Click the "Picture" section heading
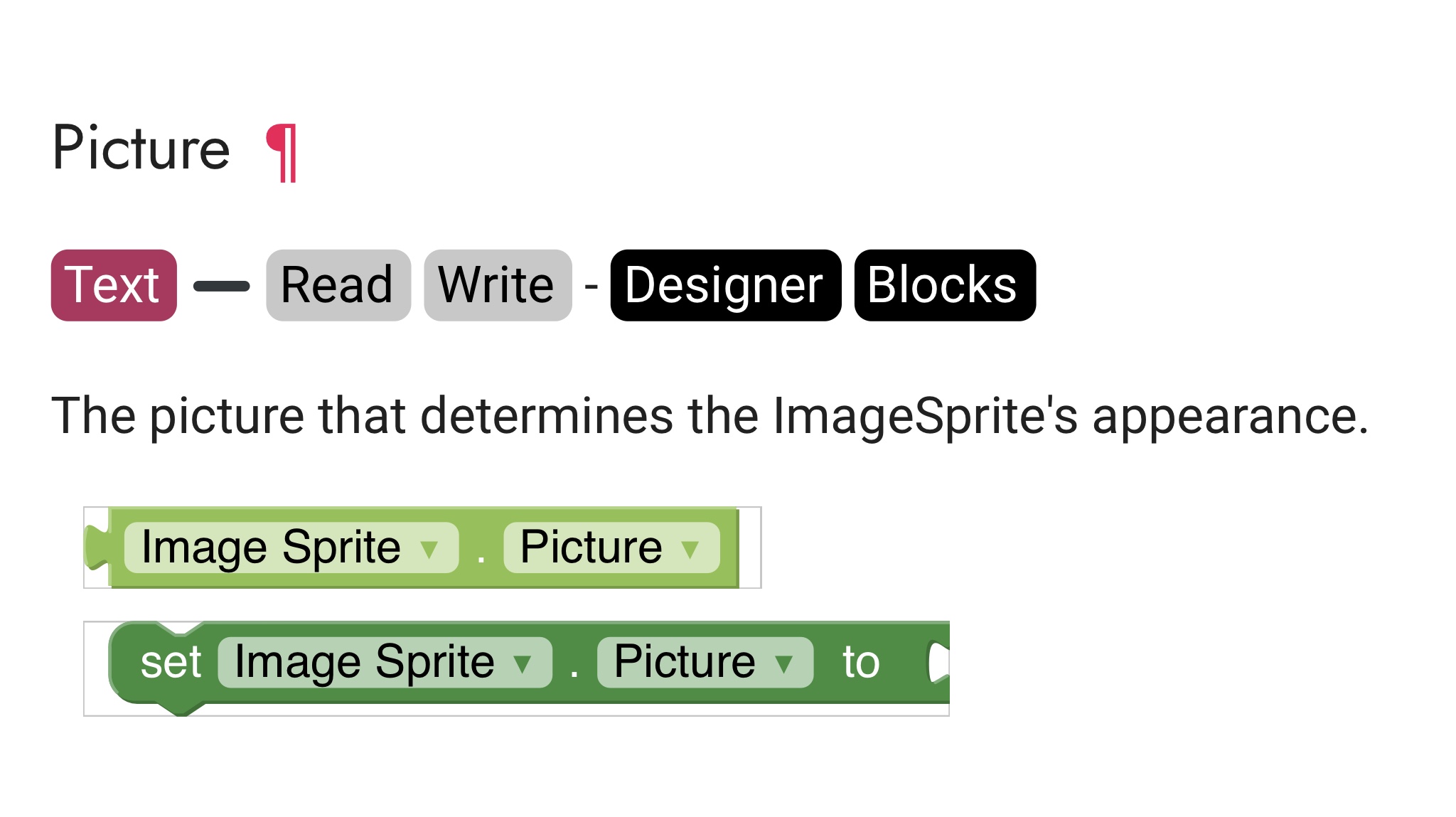 (x=141, y=148)
